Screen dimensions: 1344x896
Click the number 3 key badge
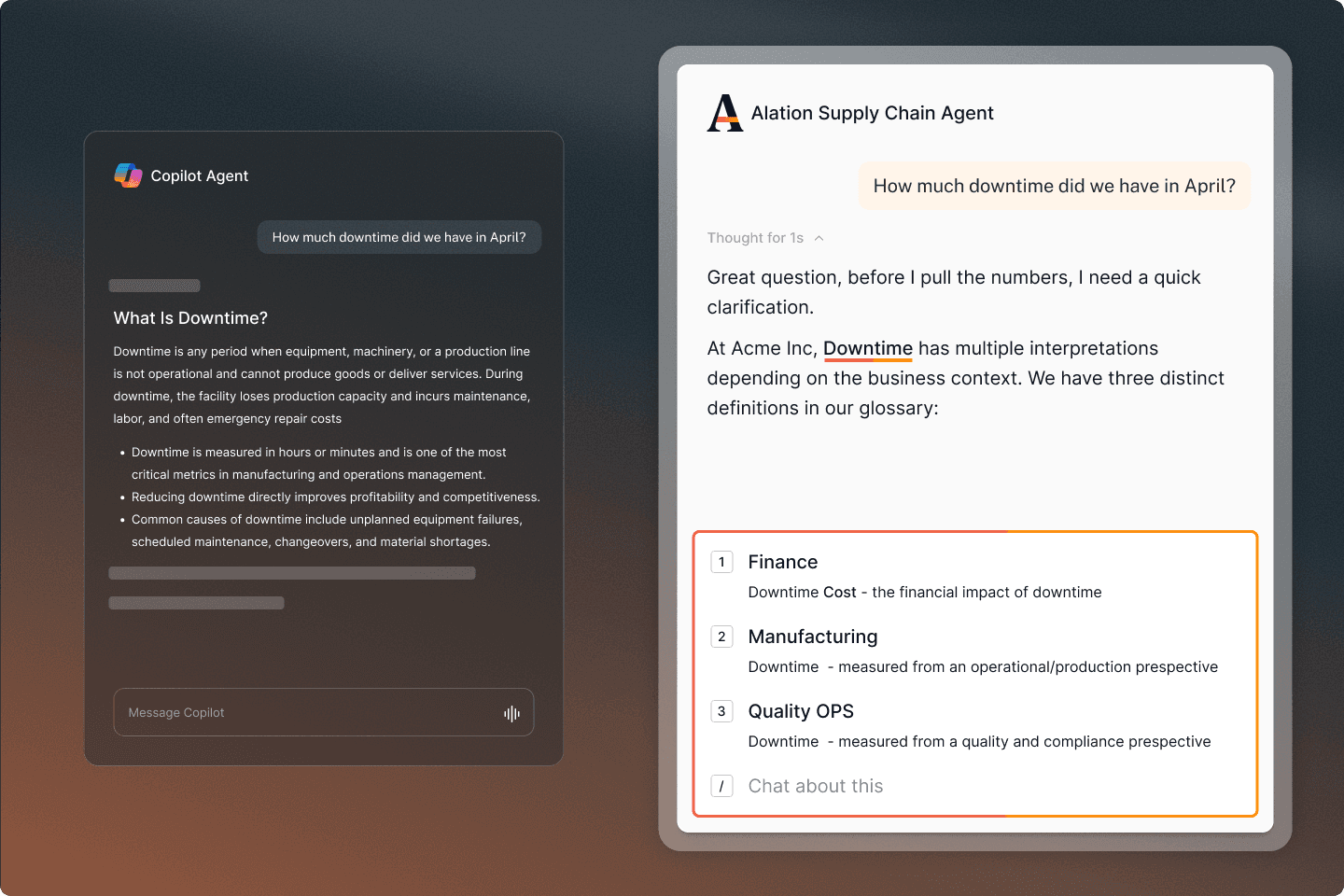point(721,711)
